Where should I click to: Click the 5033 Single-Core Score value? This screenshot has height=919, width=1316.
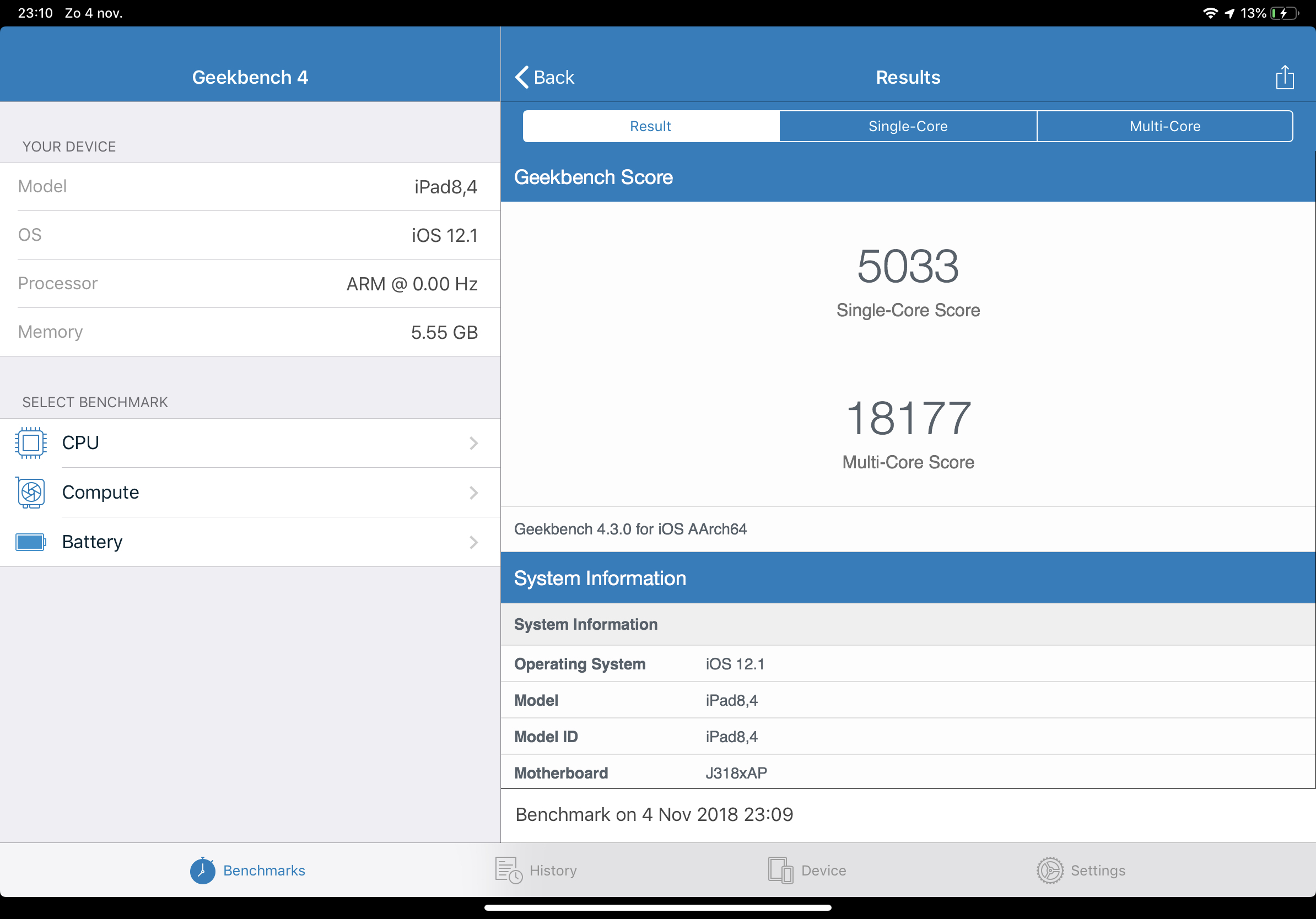pos(907,267)
